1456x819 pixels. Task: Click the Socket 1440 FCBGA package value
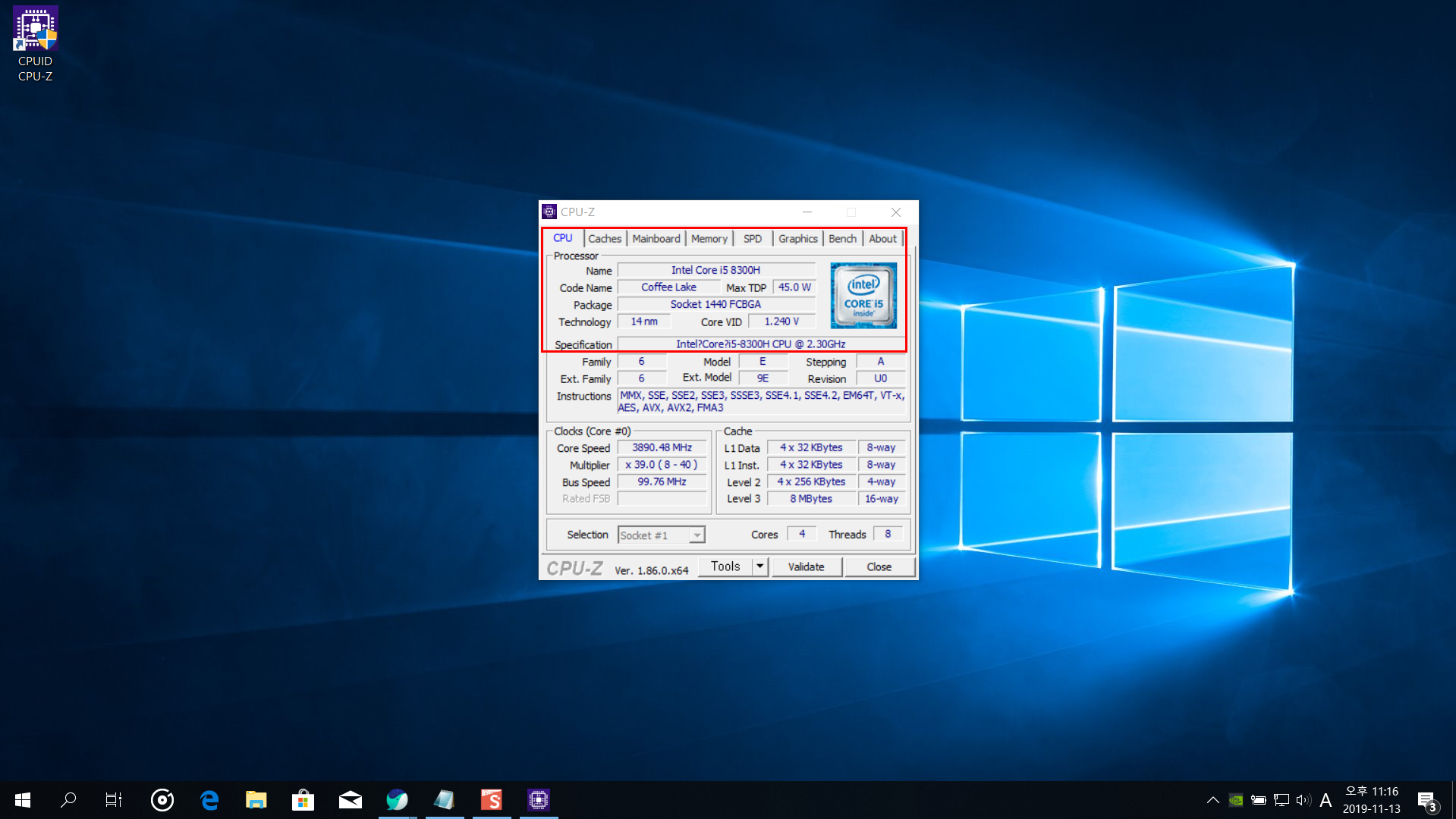click(x=716, y=304)
